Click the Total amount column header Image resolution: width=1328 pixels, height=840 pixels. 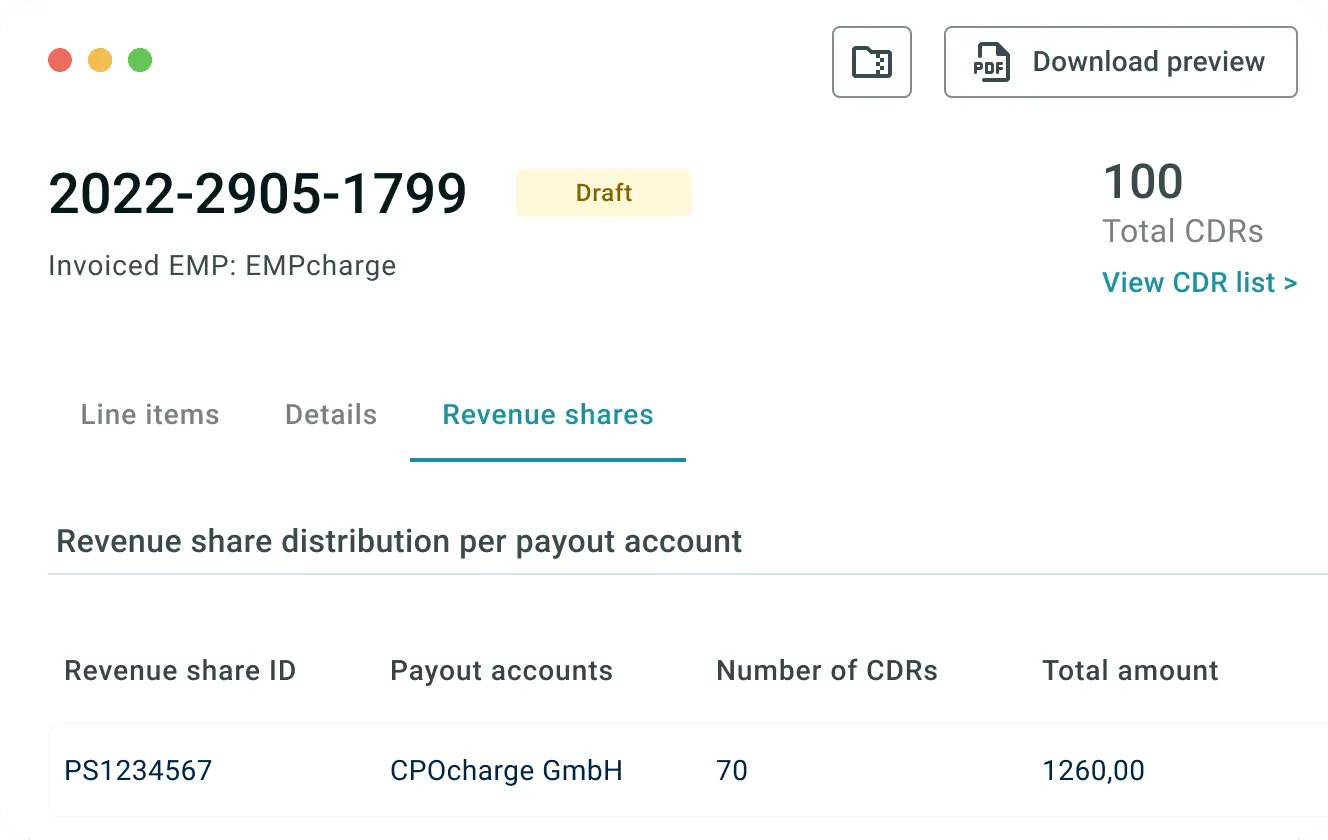coord(1130,670)
